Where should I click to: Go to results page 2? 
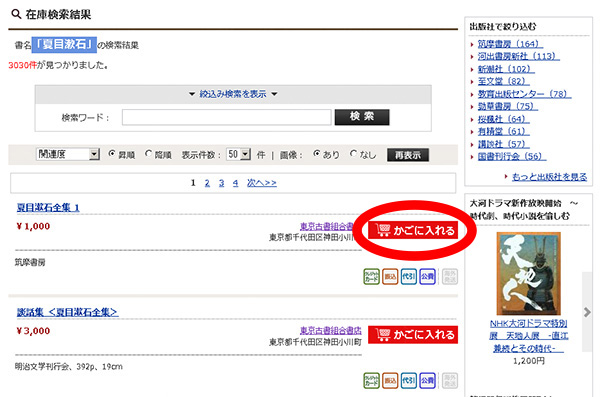click(x=207, y=183)
